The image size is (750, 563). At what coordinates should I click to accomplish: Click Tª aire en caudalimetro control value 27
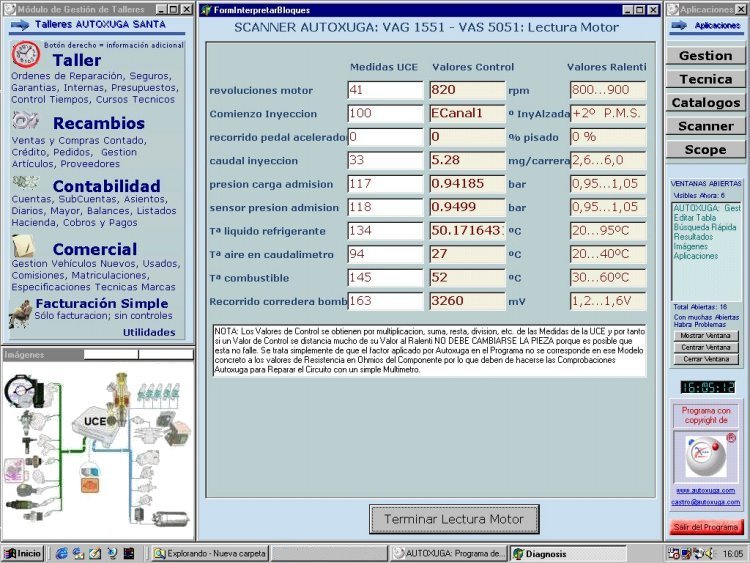pyautogui.click(x=467, y=254)
